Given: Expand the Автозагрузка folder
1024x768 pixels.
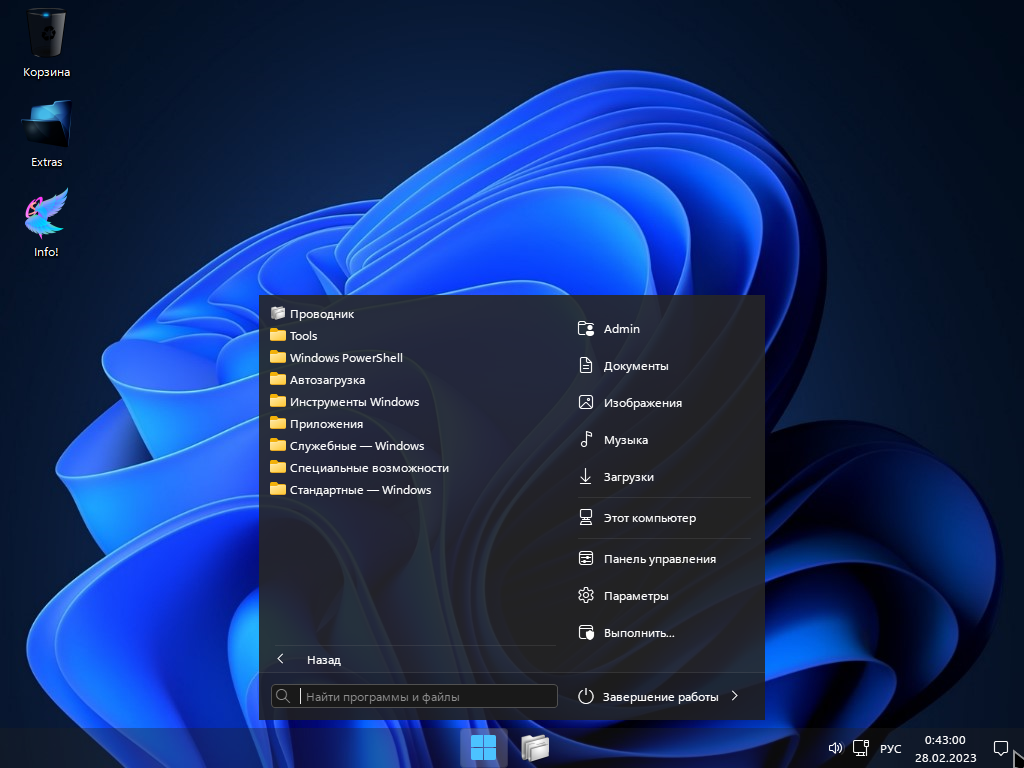Looking at the screenshot, I should click(317, 379).
